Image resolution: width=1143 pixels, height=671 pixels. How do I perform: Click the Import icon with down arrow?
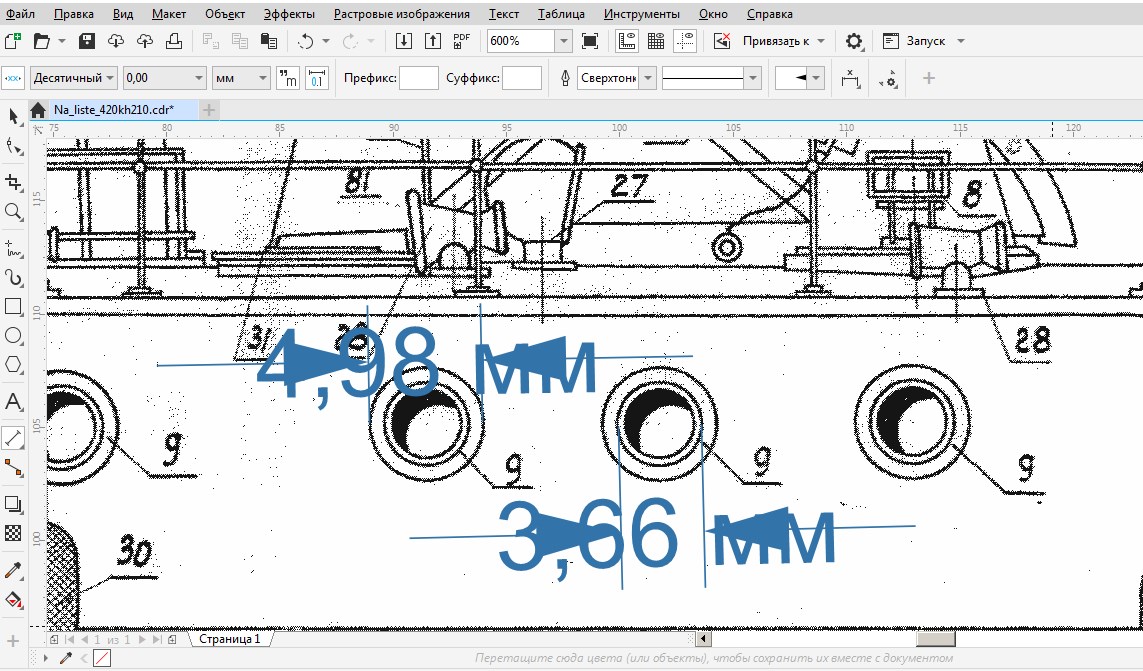(404, 41)
